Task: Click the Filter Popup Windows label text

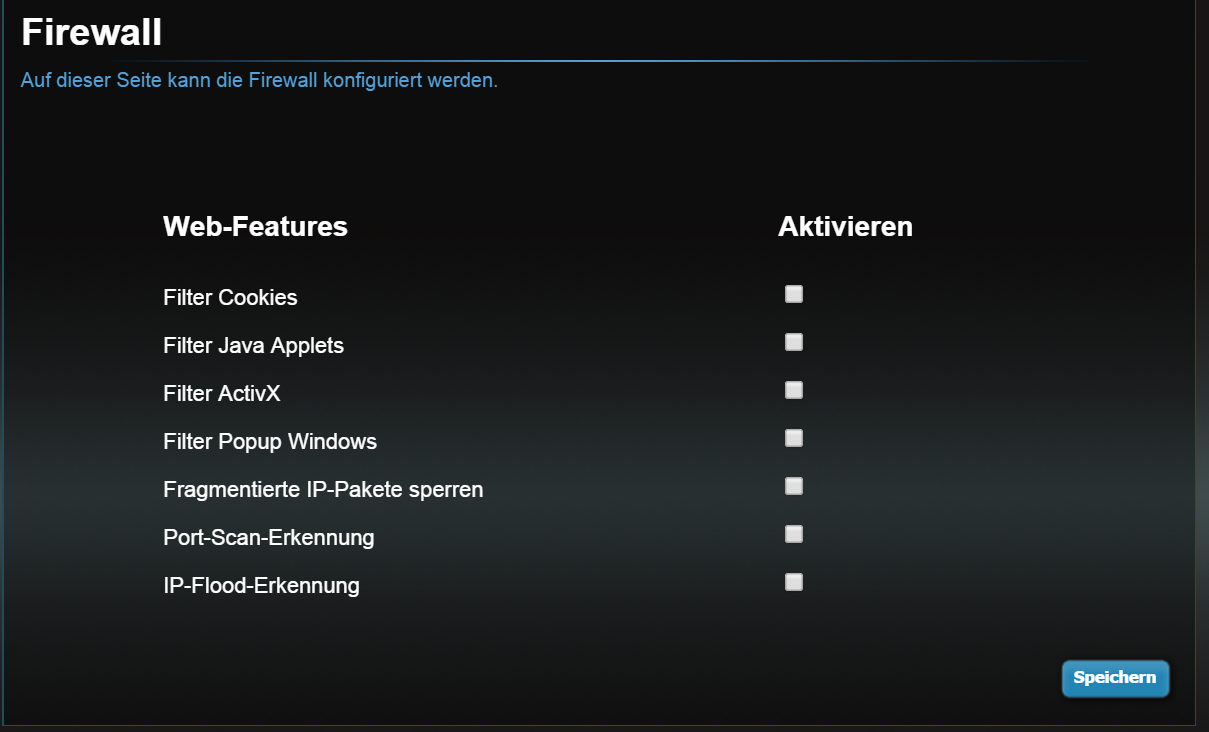Action: click(270, 441)
